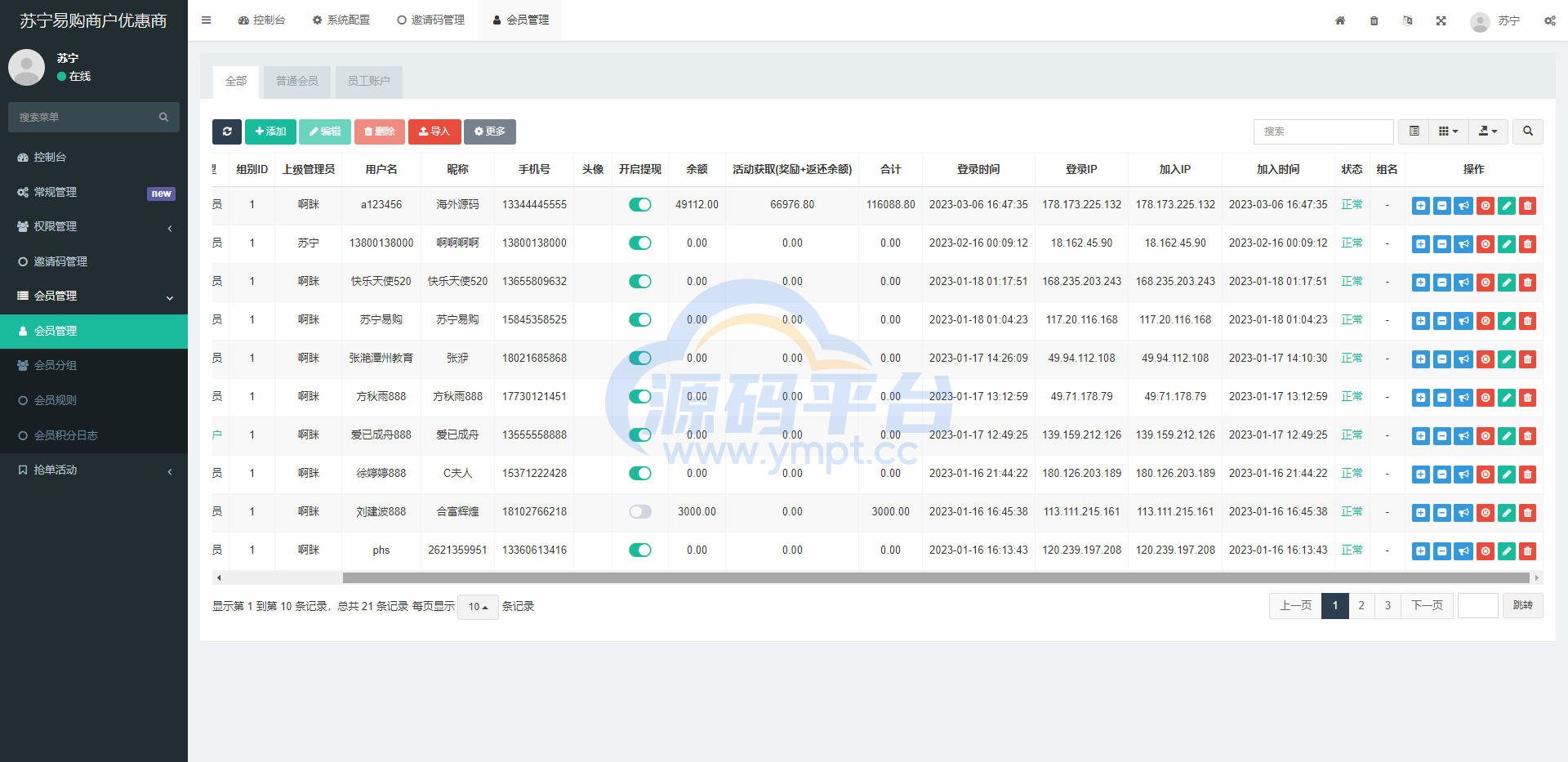Click green edit pencil for 张港漳州教育 row
The height and width of the screenshot is (762, 1568).
1507,359
